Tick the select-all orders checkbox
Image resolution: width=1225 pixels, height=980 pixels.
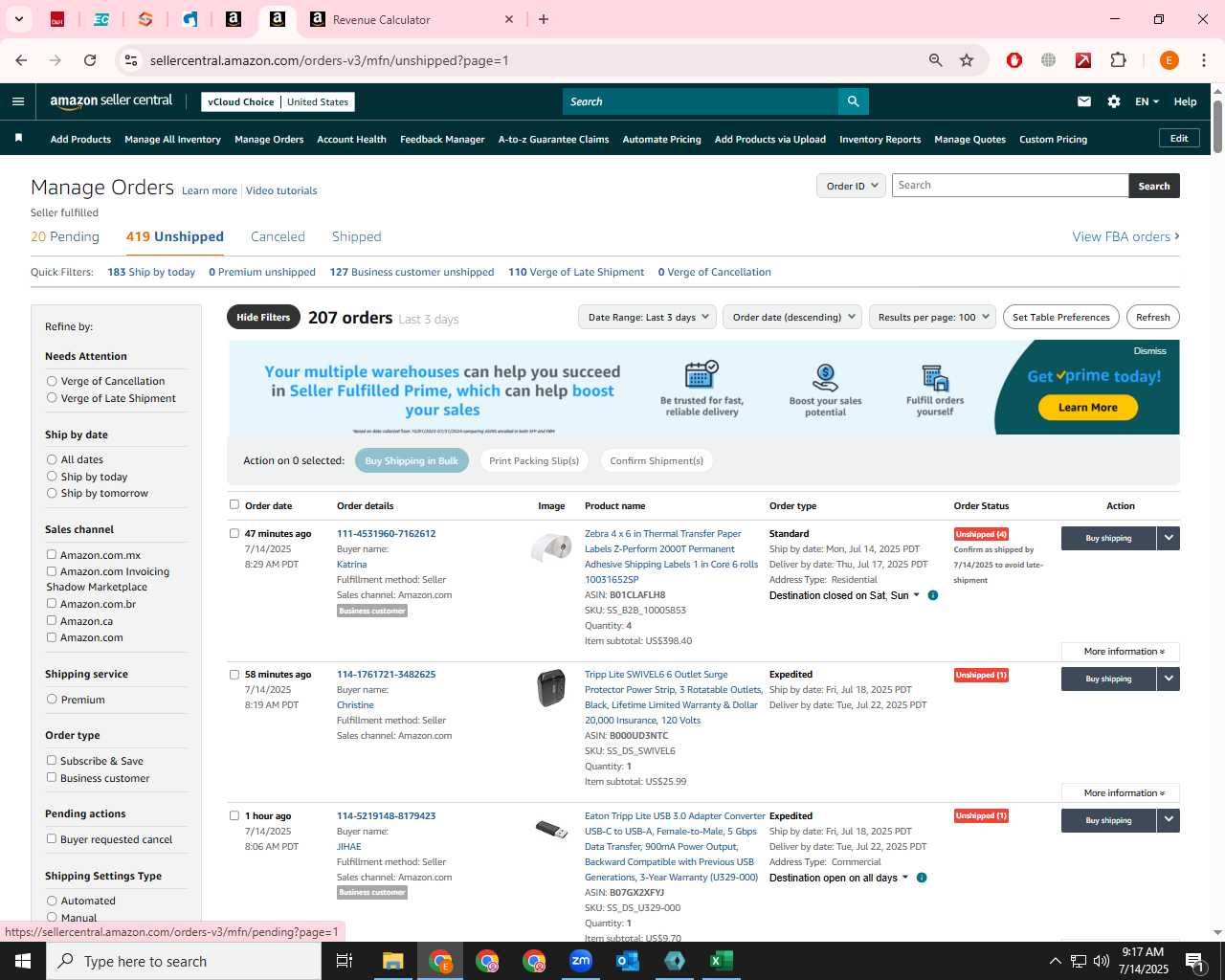click(234, 505)
